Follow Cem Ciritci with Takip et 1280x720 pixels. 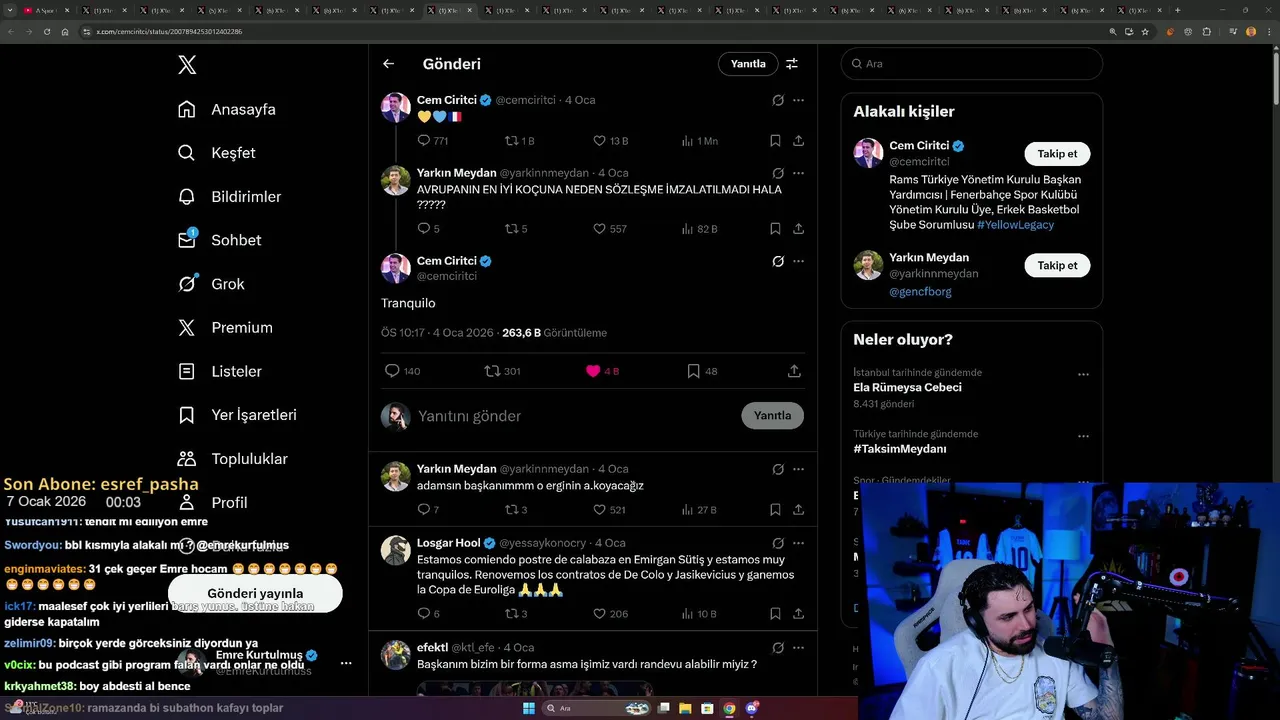pos(1057,154)
